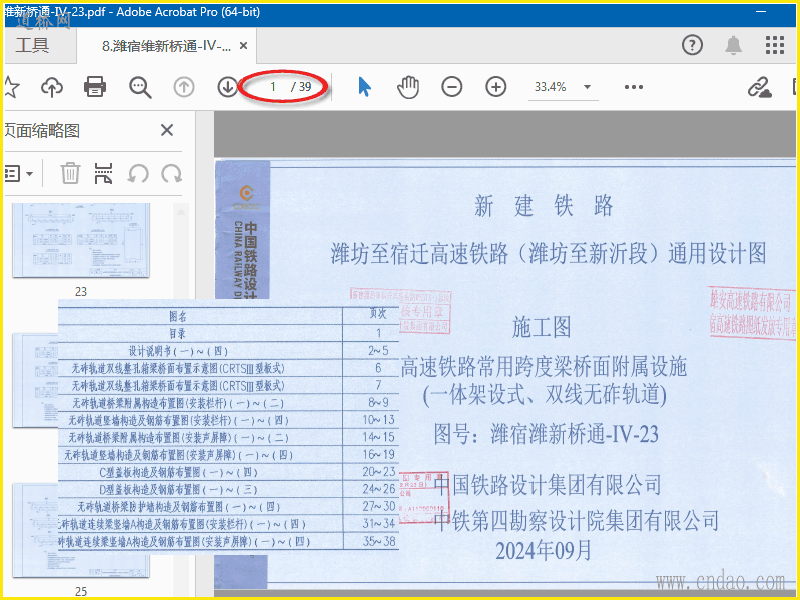This screenshot has width=800, height=600.
Task: Minimize the Acrobat window
Action: (x=761, y=11)
